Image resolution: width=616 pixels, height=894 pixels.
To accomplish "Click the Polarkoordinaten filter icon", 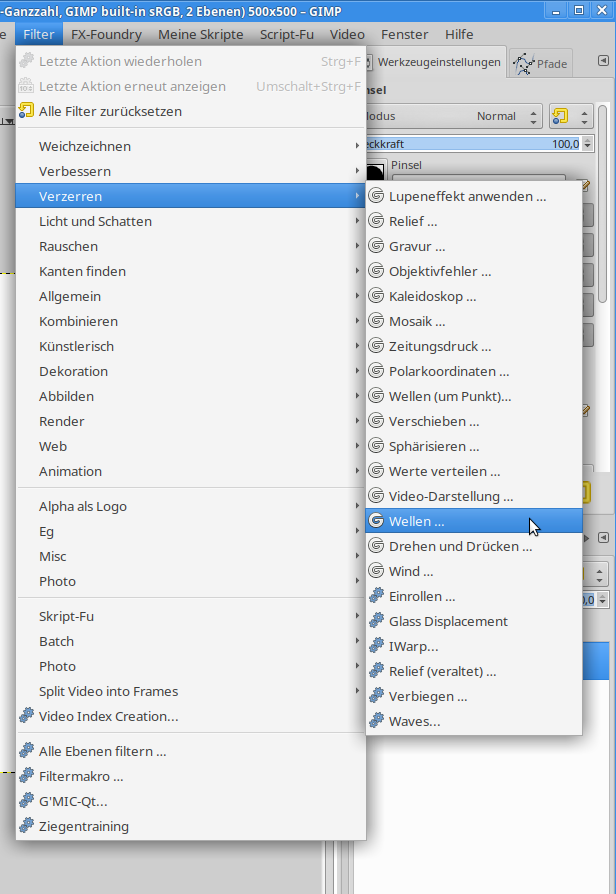I will pyautogui.click(x=376, y=372).
